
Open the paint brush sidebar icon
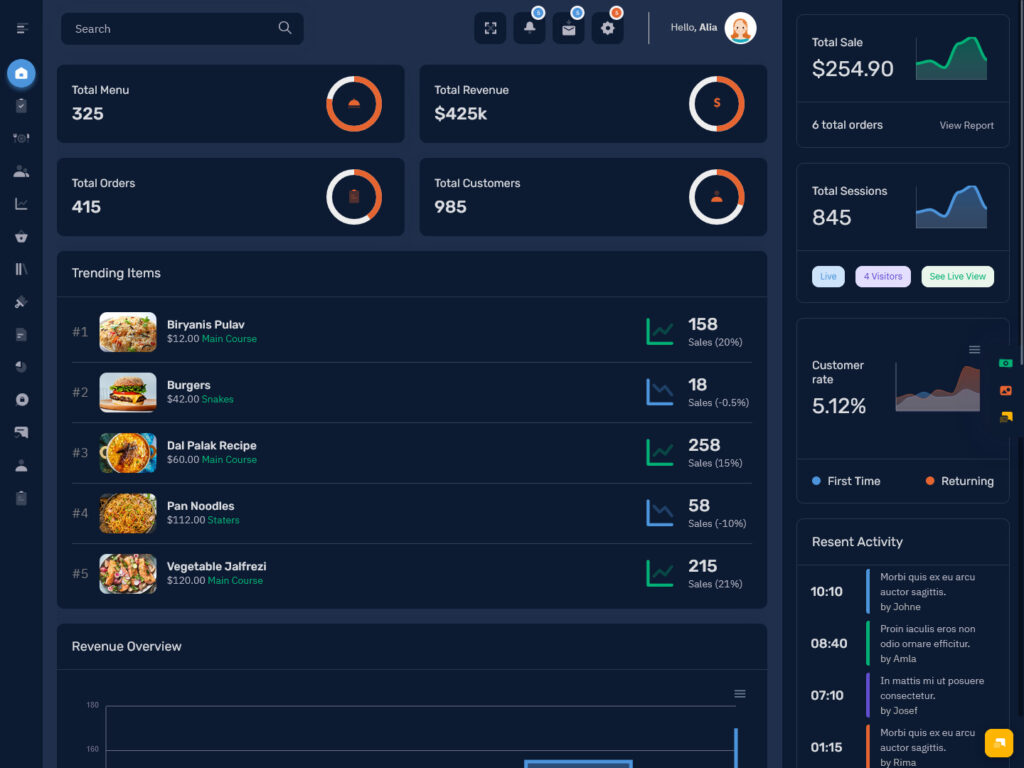click(x=22, y=302)
